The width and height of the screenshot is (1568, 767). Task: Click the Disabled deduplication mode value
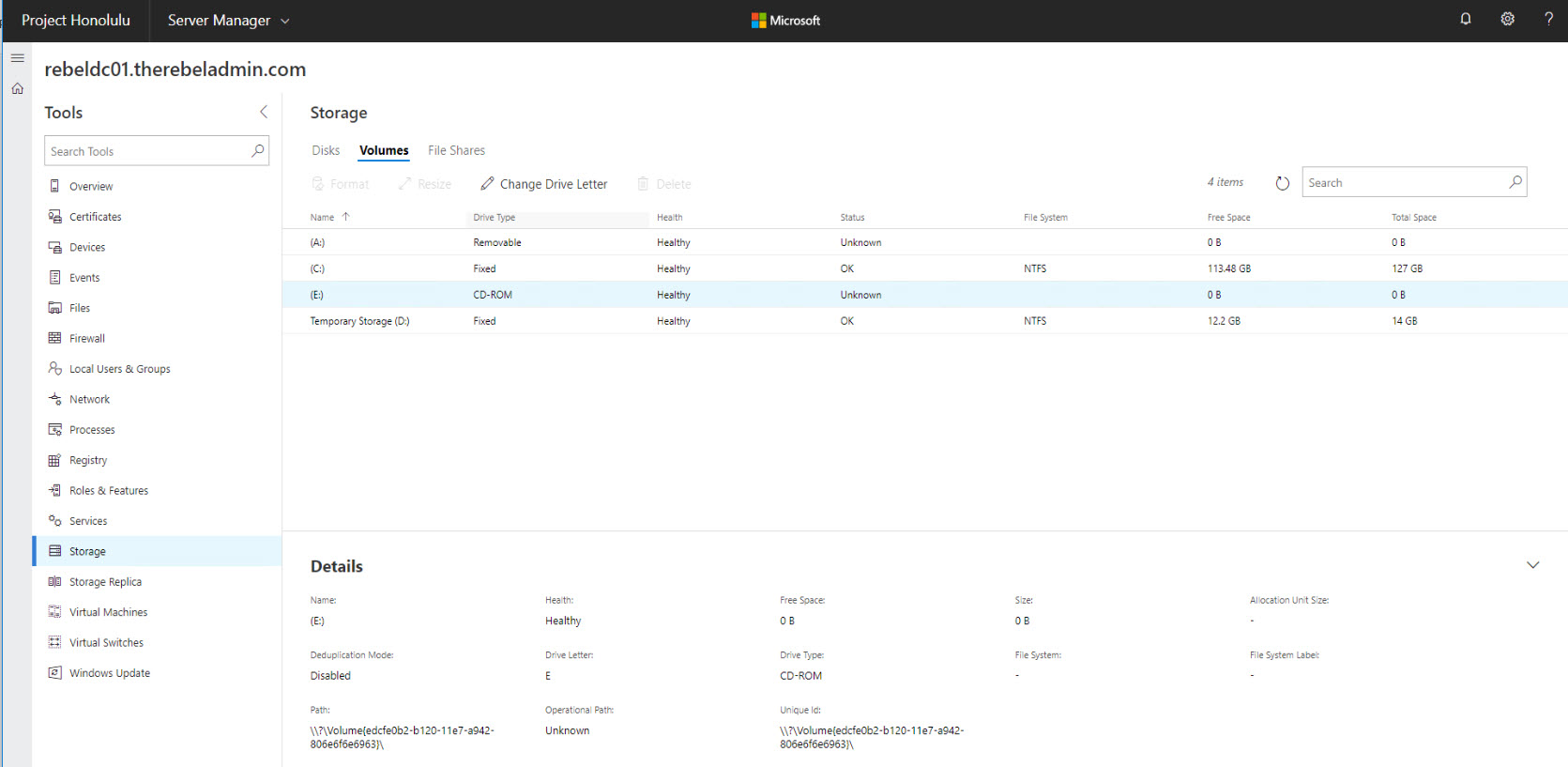(x=330, y=676)
